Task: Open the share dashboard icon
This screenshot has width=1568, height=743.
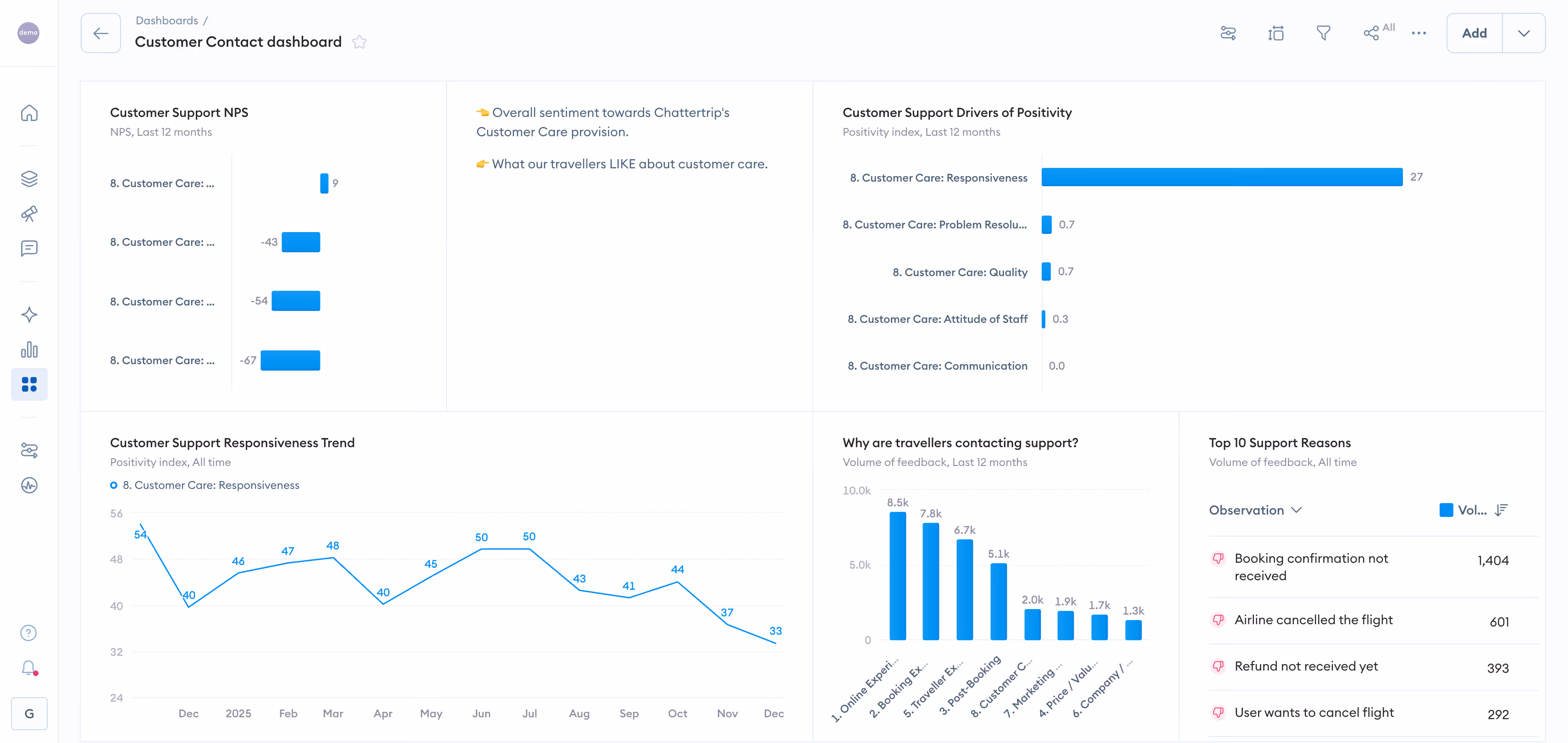Action: click(1371, 33)
